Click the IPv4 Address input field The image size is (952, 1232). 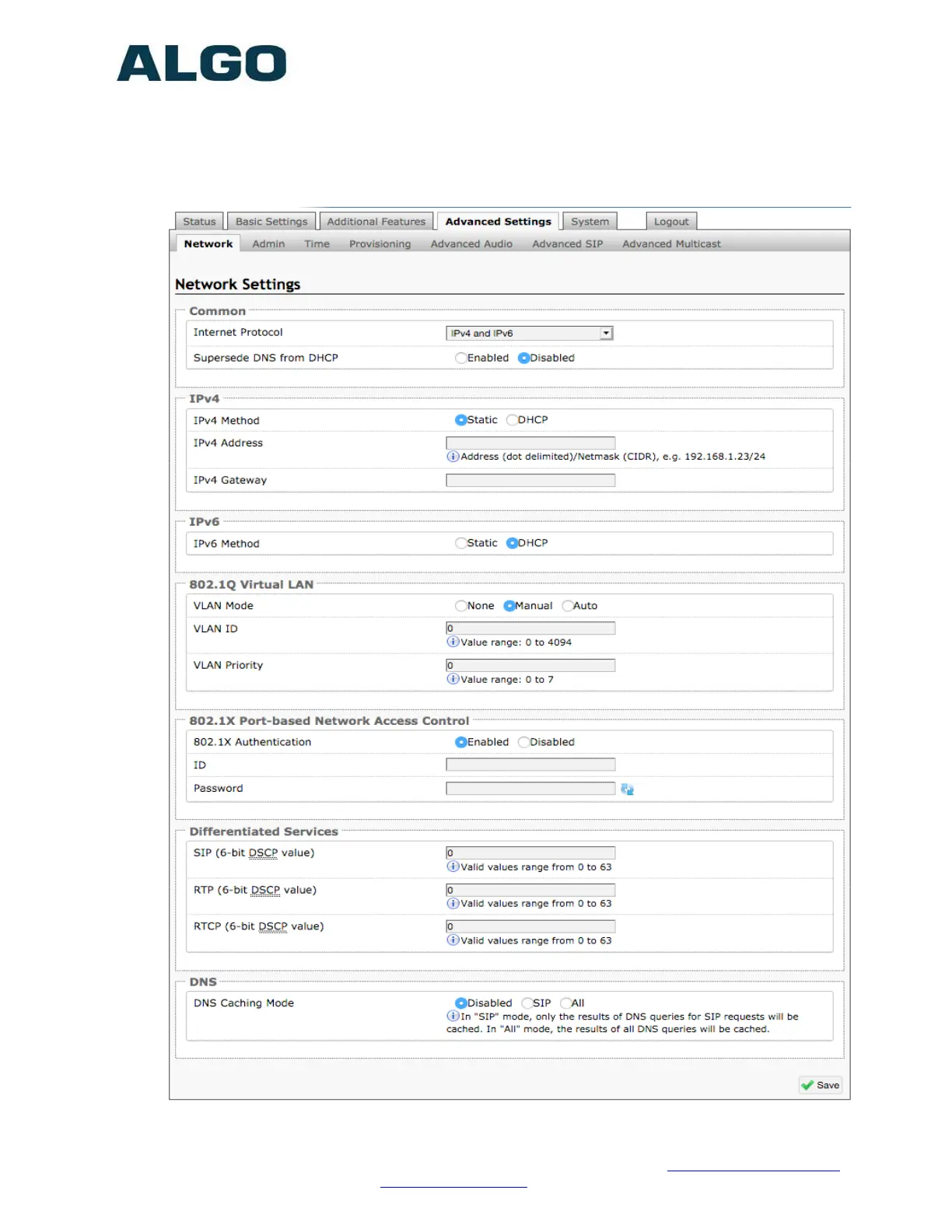pos(530,443)
